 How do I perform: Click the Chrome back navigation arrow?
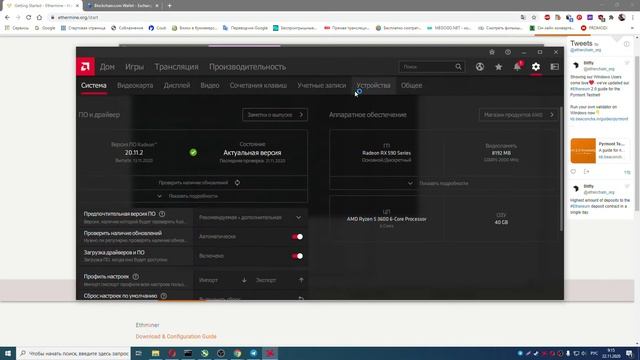pyautogui.click(x=7, y=18)
